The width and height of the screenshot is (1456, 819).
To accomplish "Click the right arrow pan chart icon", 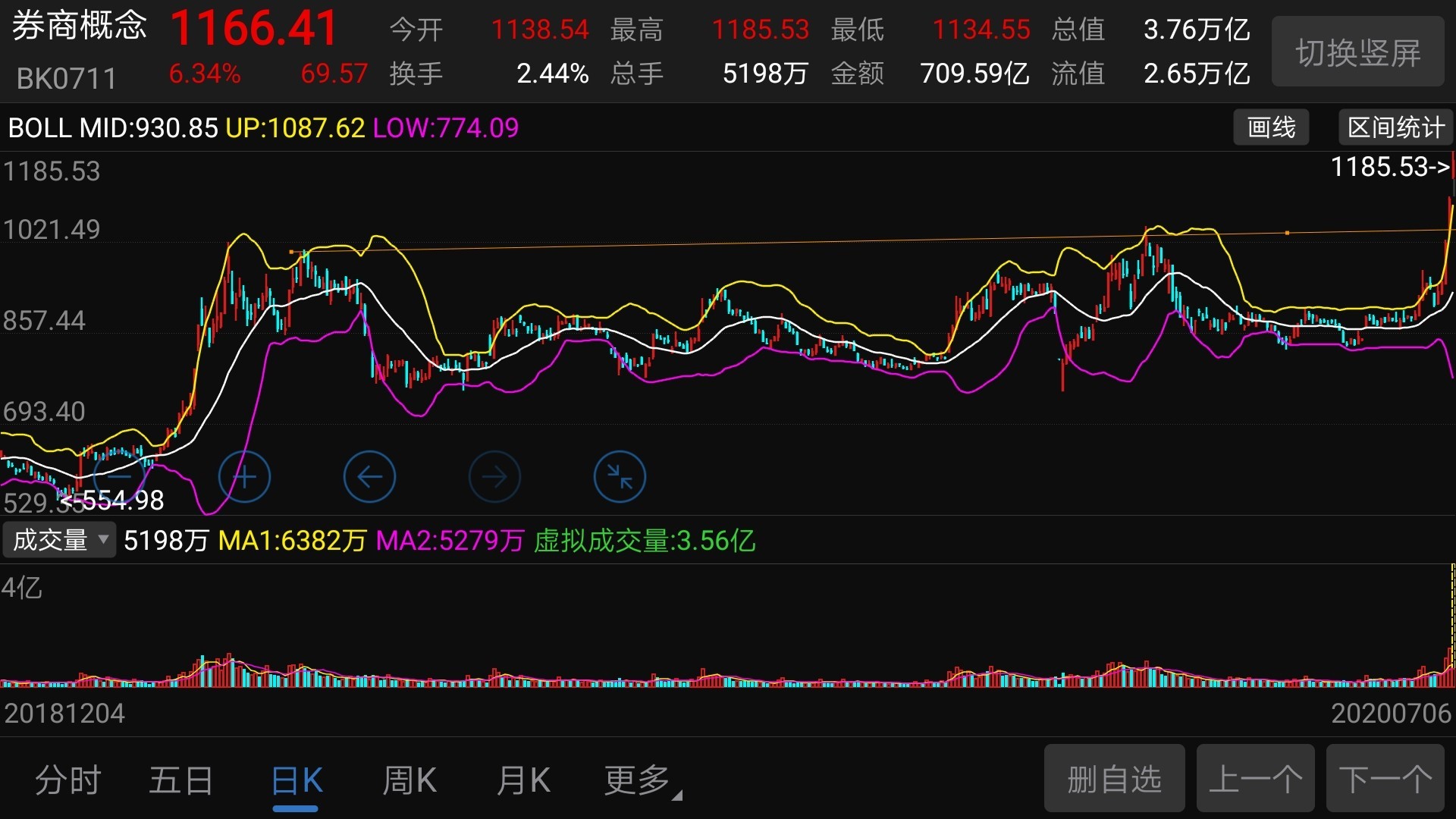I will pos(494,477).
